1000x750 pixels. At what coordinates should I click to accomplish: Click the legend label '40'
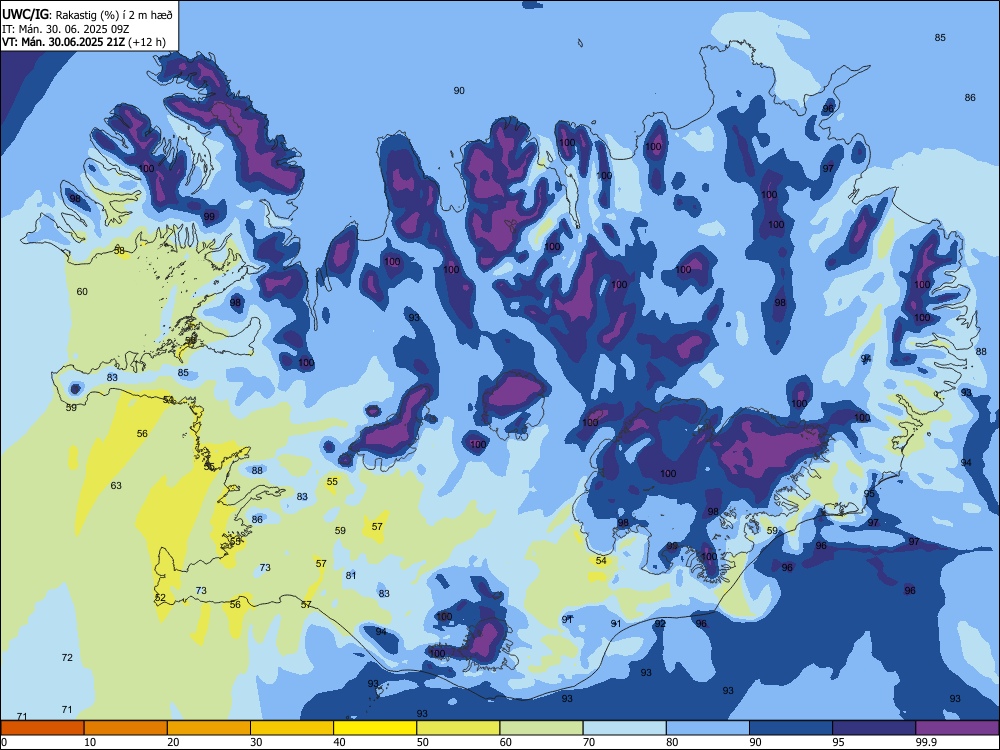(x=340, y=742)
